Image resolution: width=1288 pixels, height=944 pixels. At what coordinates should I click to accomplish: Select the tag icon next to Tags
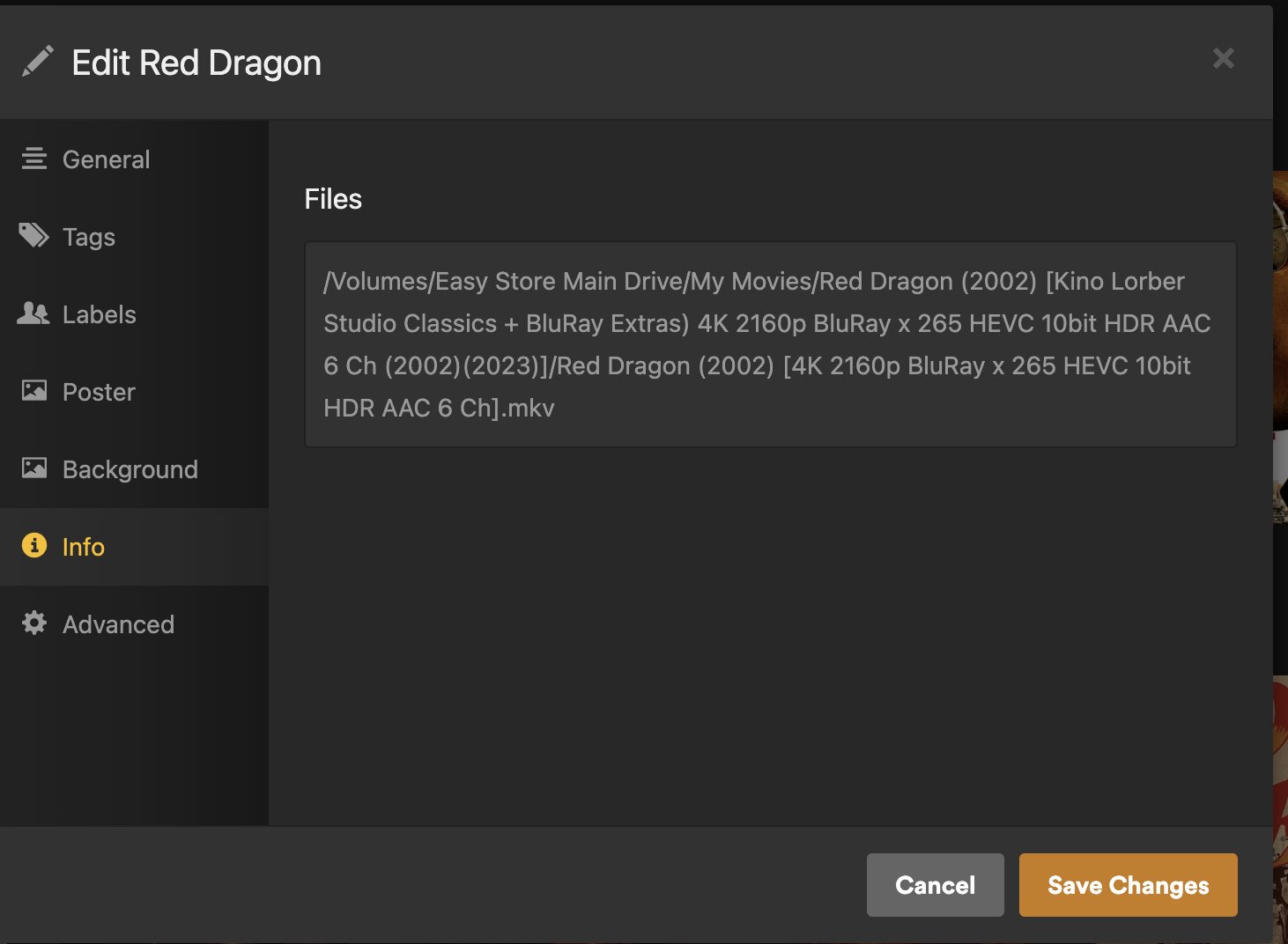tap(33, 236)
